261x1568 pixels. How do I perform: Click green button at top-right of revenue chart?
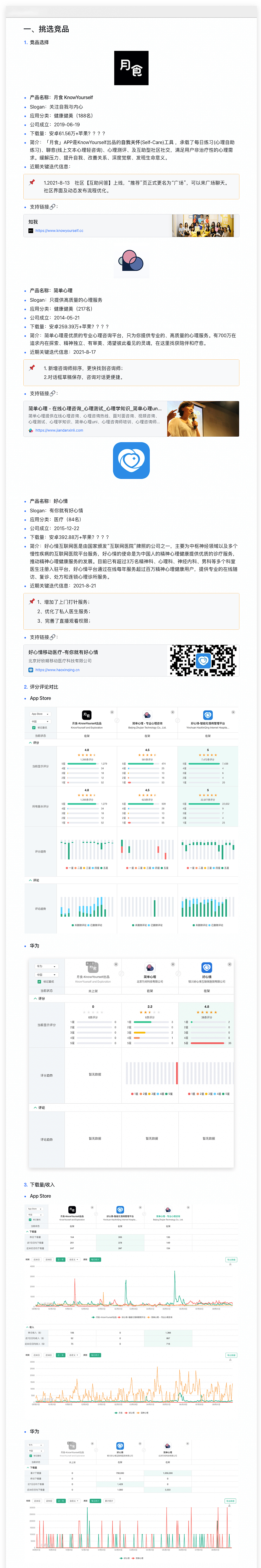tap(231, 1355)
